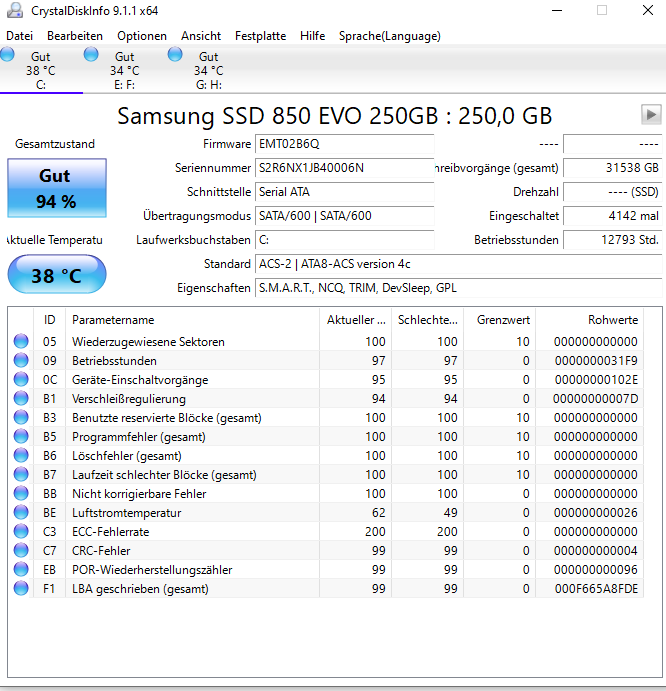Click the ECC-Fehlerrate parameter name
The width and height of the screenshot is (666, 691).
pos(111,532)
